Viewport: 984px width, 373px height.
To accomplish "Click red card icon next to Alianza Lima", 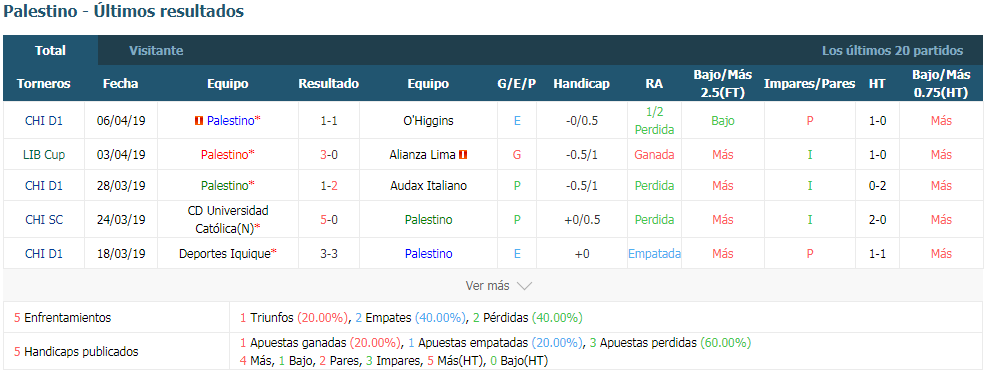I will pos(463,154).
